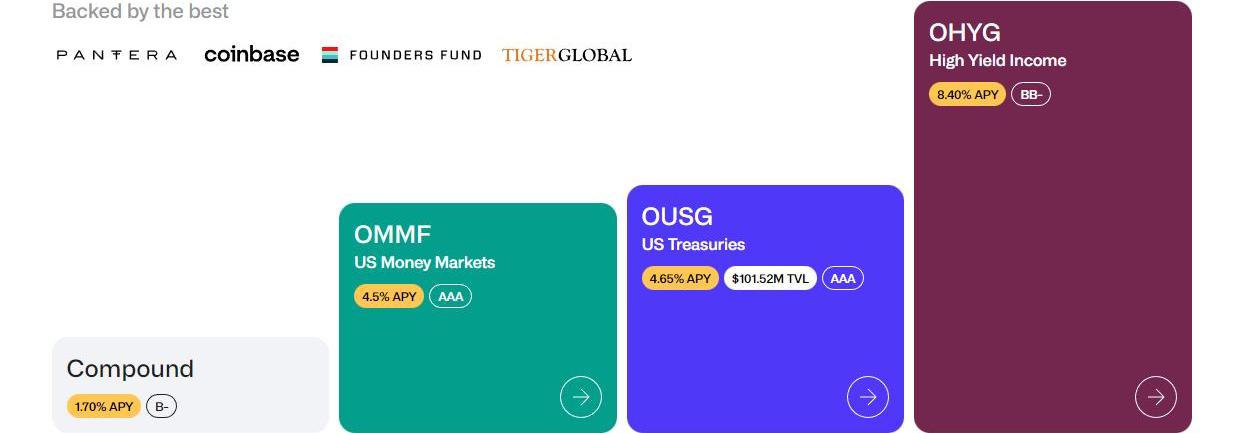The width and height of the screenshot is (1246, 433).
Task: Open the Compound card title
Action: click(x=130, y=368)
